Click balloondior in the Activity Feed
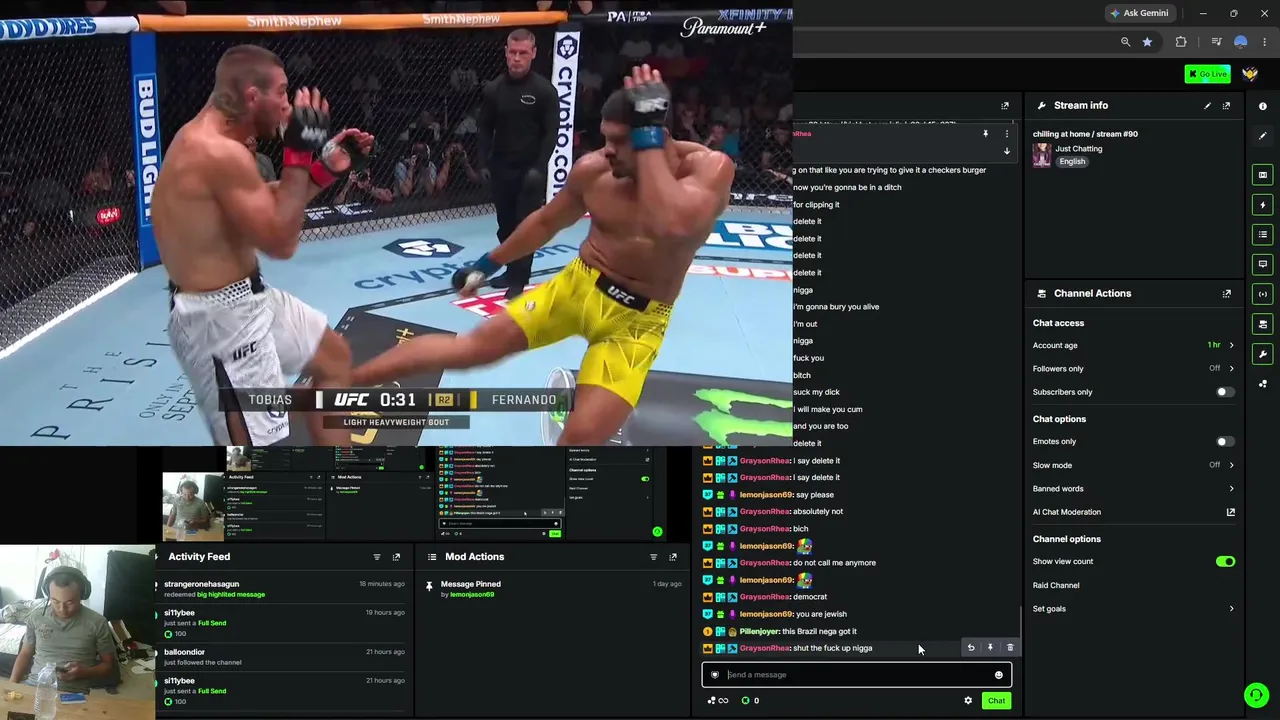 pyautogui.click(x=184, y=652)
